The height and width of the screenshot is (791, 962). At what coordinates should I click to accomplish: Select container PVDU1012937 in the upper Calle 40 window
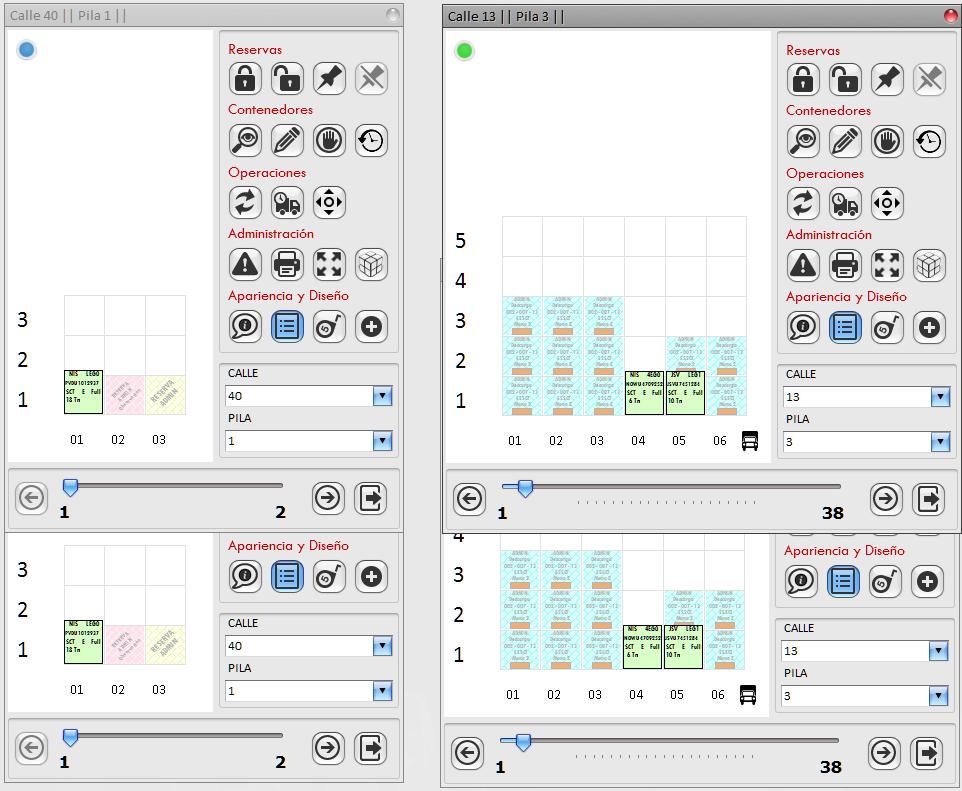pyautogui.click(x=83, y=392)
